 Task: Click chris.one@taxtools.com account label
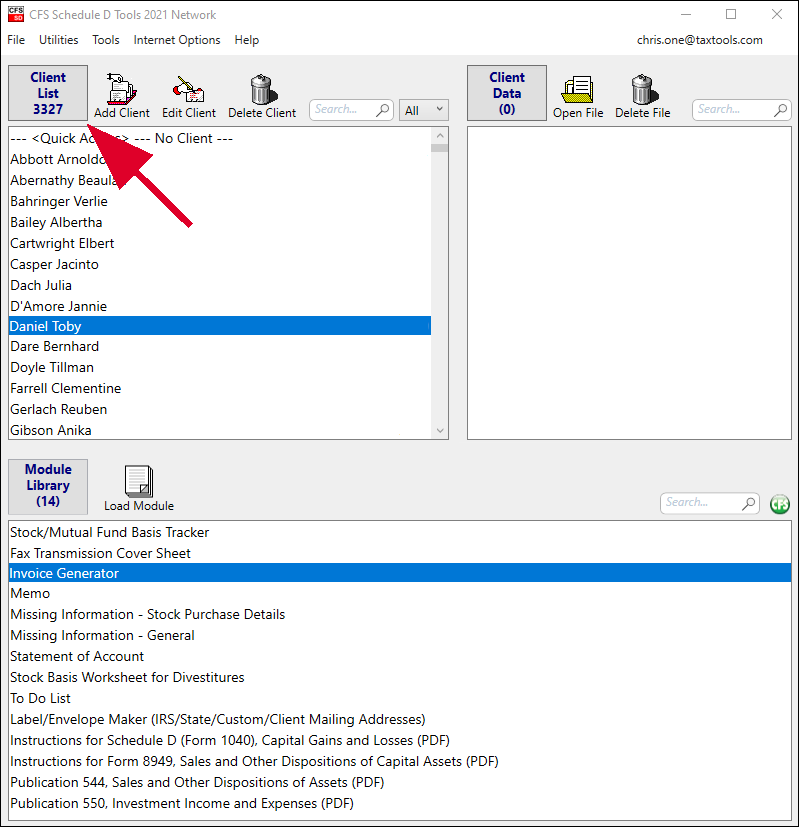point(699,40)
